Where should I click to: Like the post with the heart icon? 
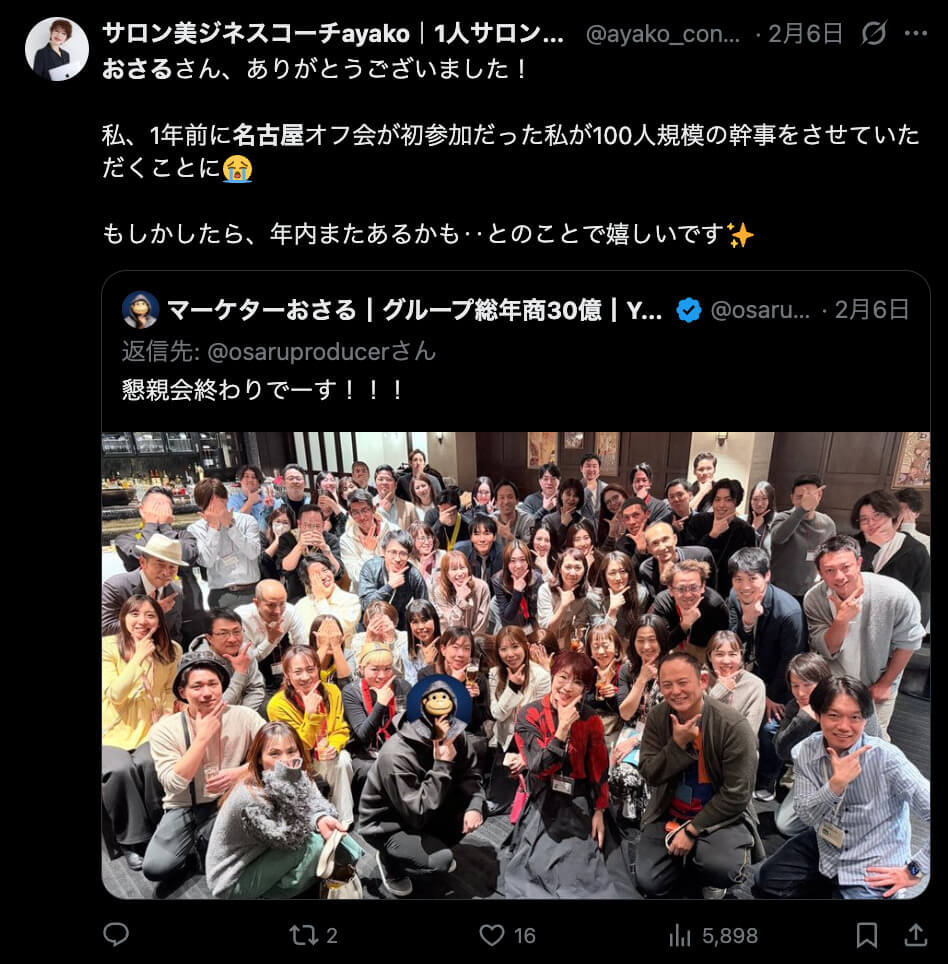tap(507, 935)
